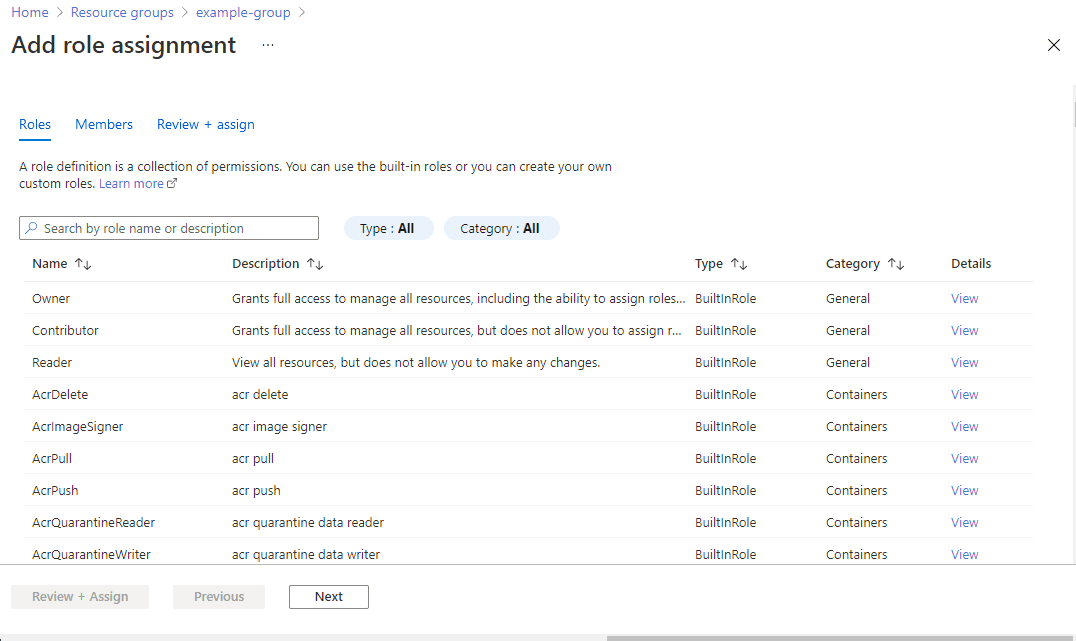Select the AcrPull role
Image resolution: width=1076 pixels, height=641 pixels.
coord(528,458)
